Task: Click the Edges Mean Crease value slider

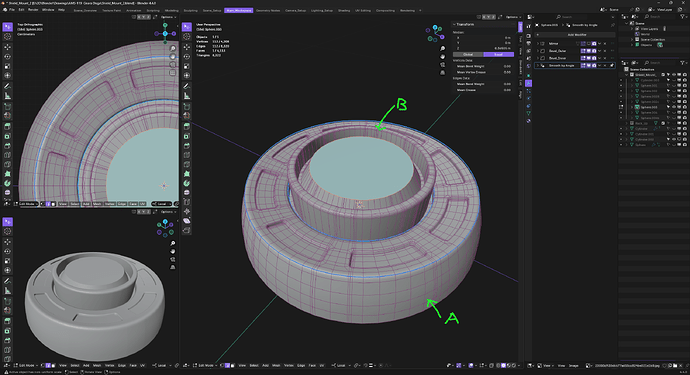Action: (483, 90)
